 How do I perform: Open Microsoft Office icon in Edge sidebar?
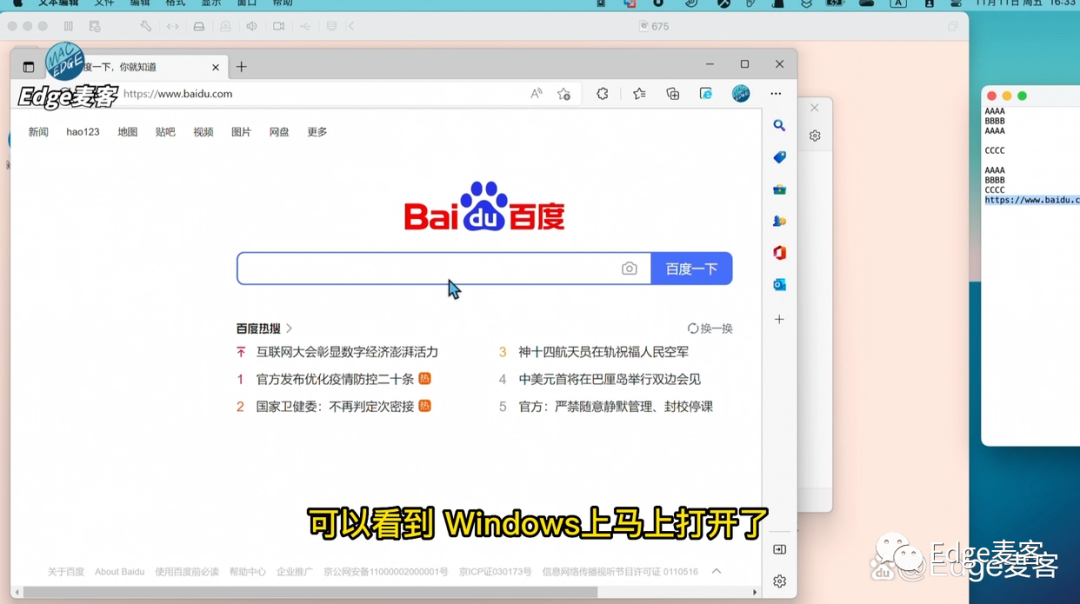pos(779,253)
